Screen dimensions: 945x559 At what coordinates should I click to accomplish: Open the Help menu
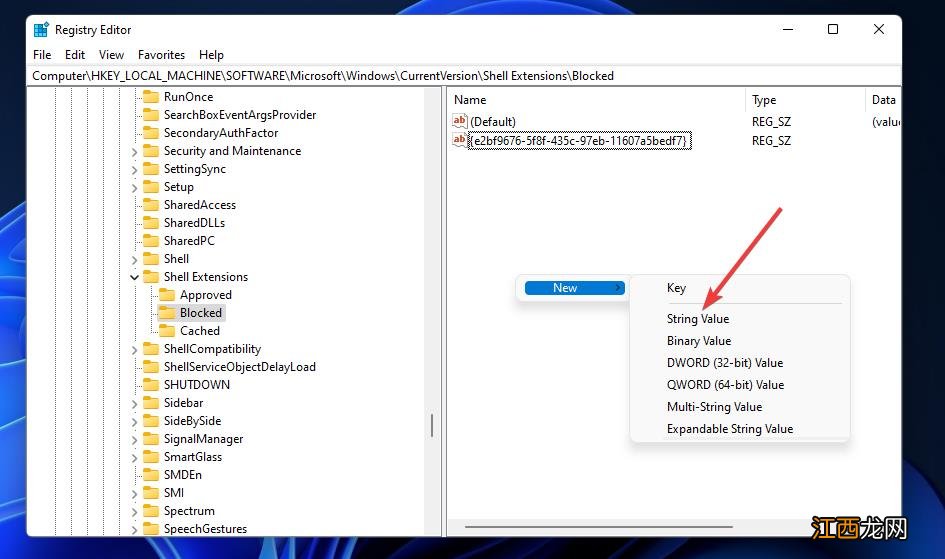(211, 55)
